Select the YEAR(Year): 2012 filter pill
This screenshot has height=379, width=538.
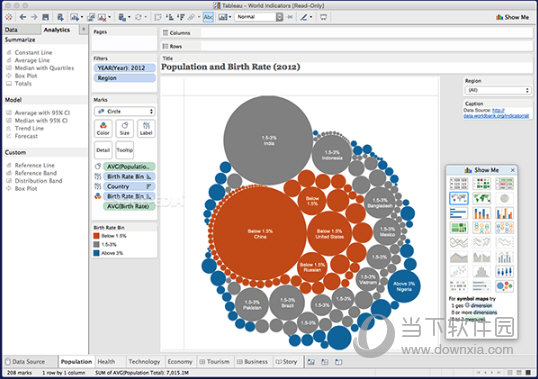(124, 68)
